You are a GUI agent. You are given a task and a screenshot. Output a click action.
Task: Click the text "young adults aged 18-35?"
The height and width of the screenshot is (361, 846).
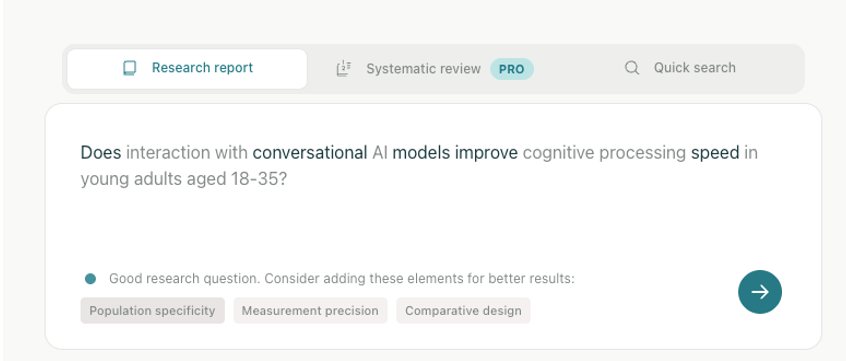[183, 179]
